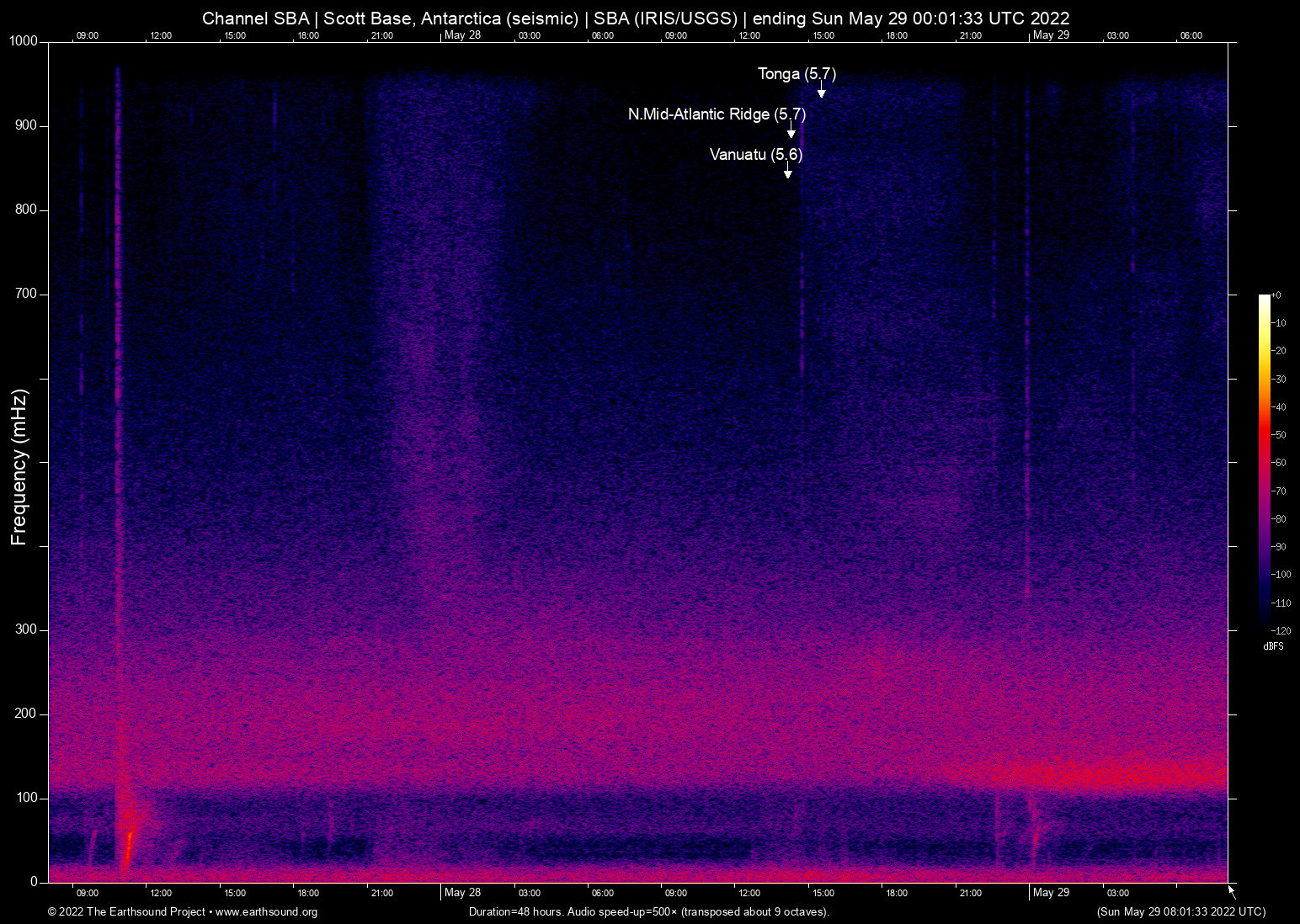
Task: Click the chart title mentioning Scott Base, Antarctica
Action: click(636, 18)
